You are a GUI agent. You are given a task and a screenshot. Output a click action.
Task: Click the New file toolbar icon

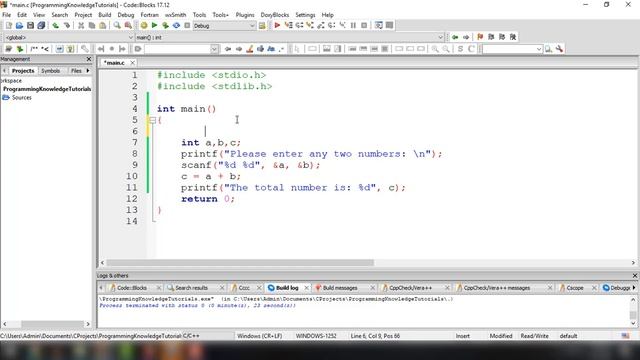9,26
